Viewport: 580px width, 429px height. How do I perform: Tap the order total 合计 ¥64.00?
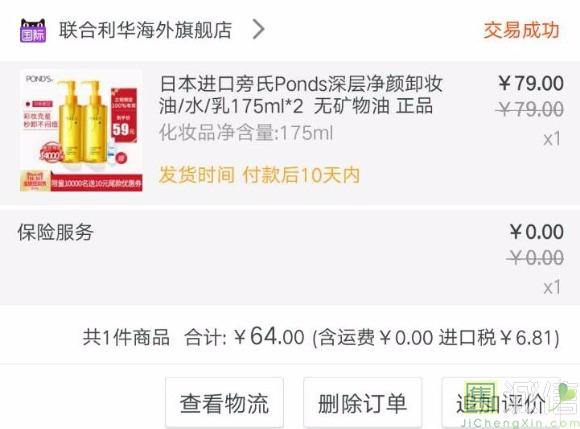[x=245, y=337]
